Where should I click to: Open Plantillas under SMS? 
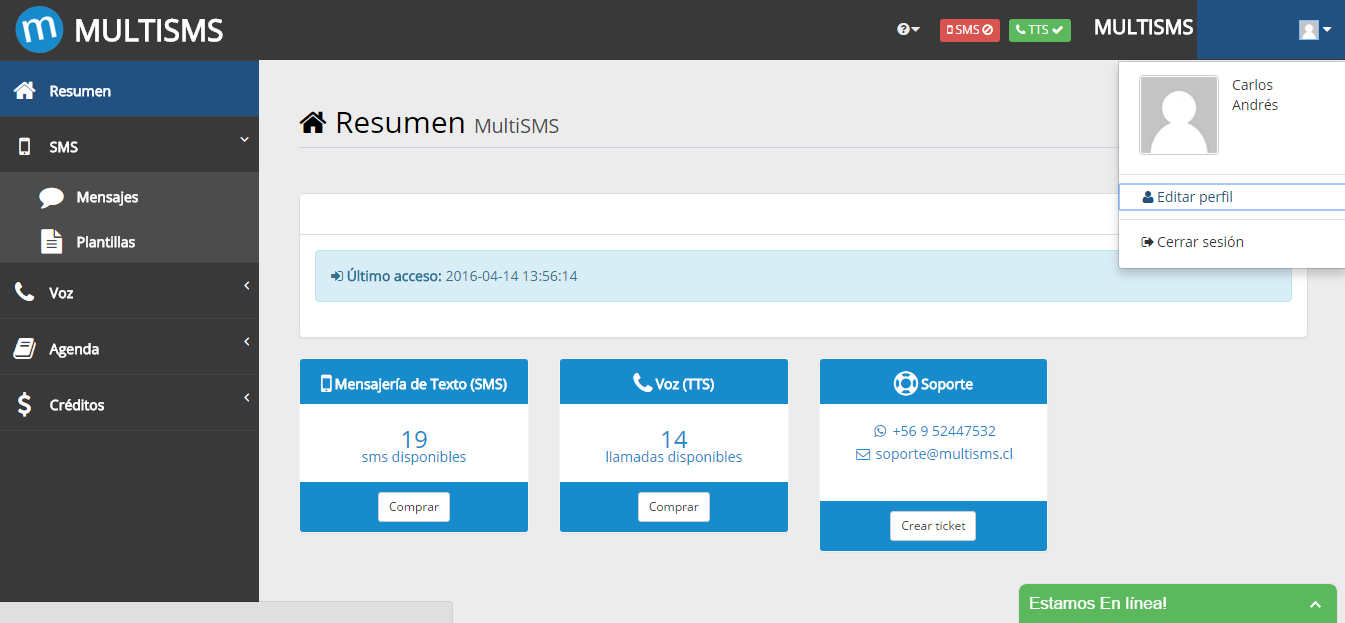pos(129,242)
